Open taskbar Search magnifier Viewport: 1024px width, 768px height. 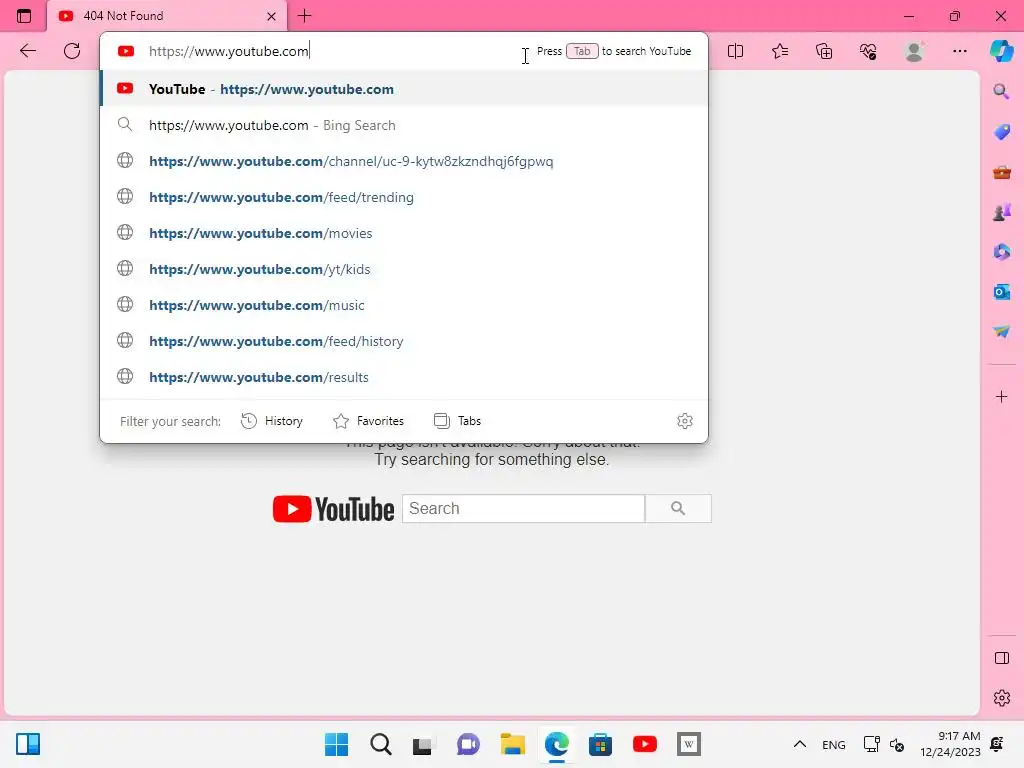coord(381,744)
